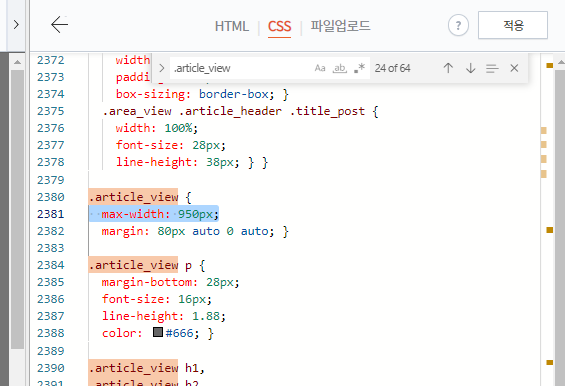Select the CSS tab
The width and height of the screenshot is (565, 386).
(x=279, y=27)
